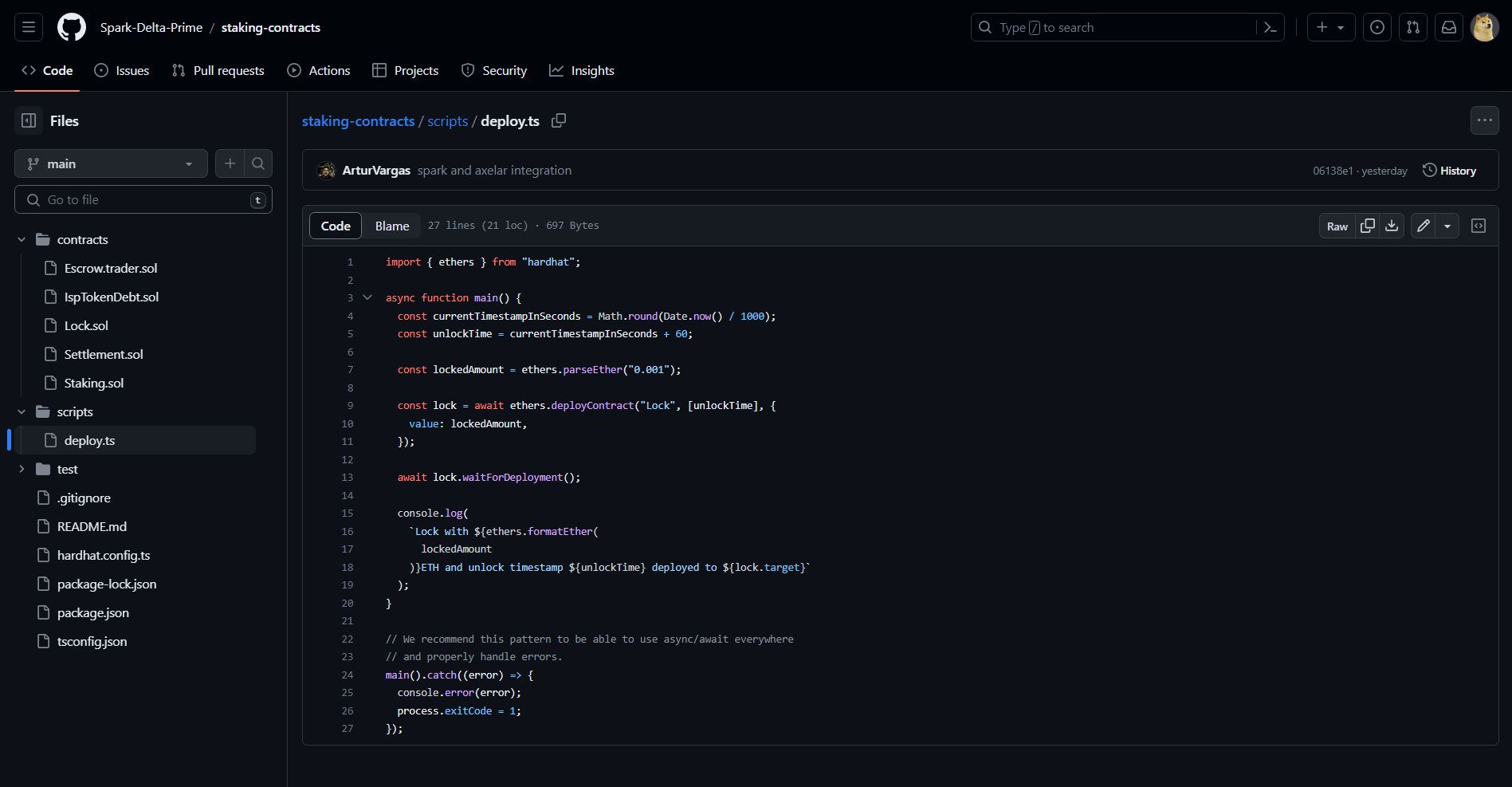Image resolution: width=1512 pixels, height=787 pixels.
Task: View the Raw file
Action: tap(1337, 226)
